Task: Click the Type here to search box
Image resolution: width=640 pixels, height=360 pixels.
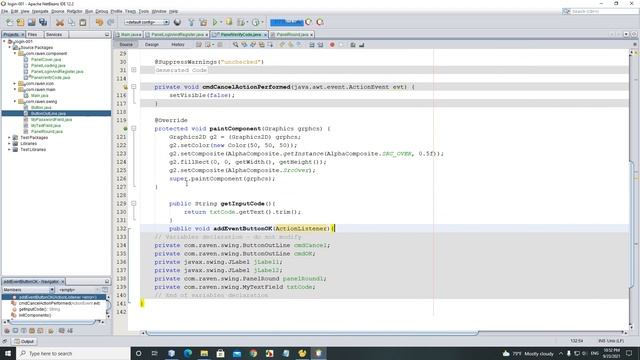Action: (x=73, y=353)
